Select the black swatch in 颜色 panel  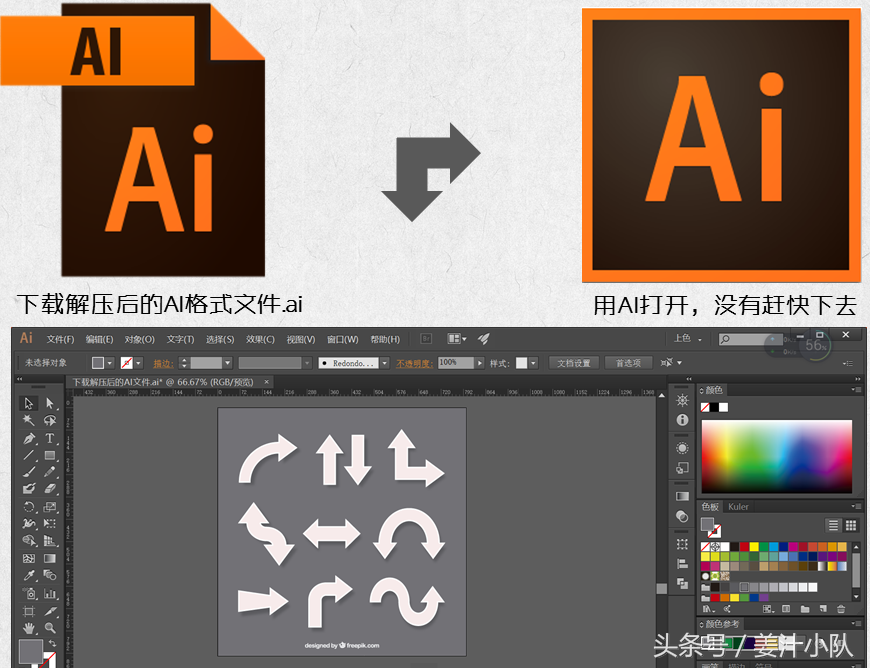[x=714, y=407]
